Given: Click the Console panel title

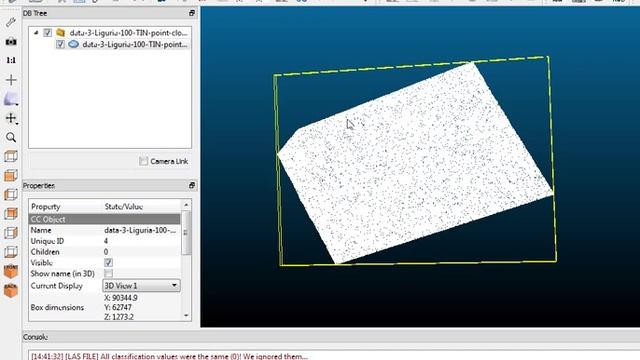Looking at the screenshot, I should (x=36, y=337).
